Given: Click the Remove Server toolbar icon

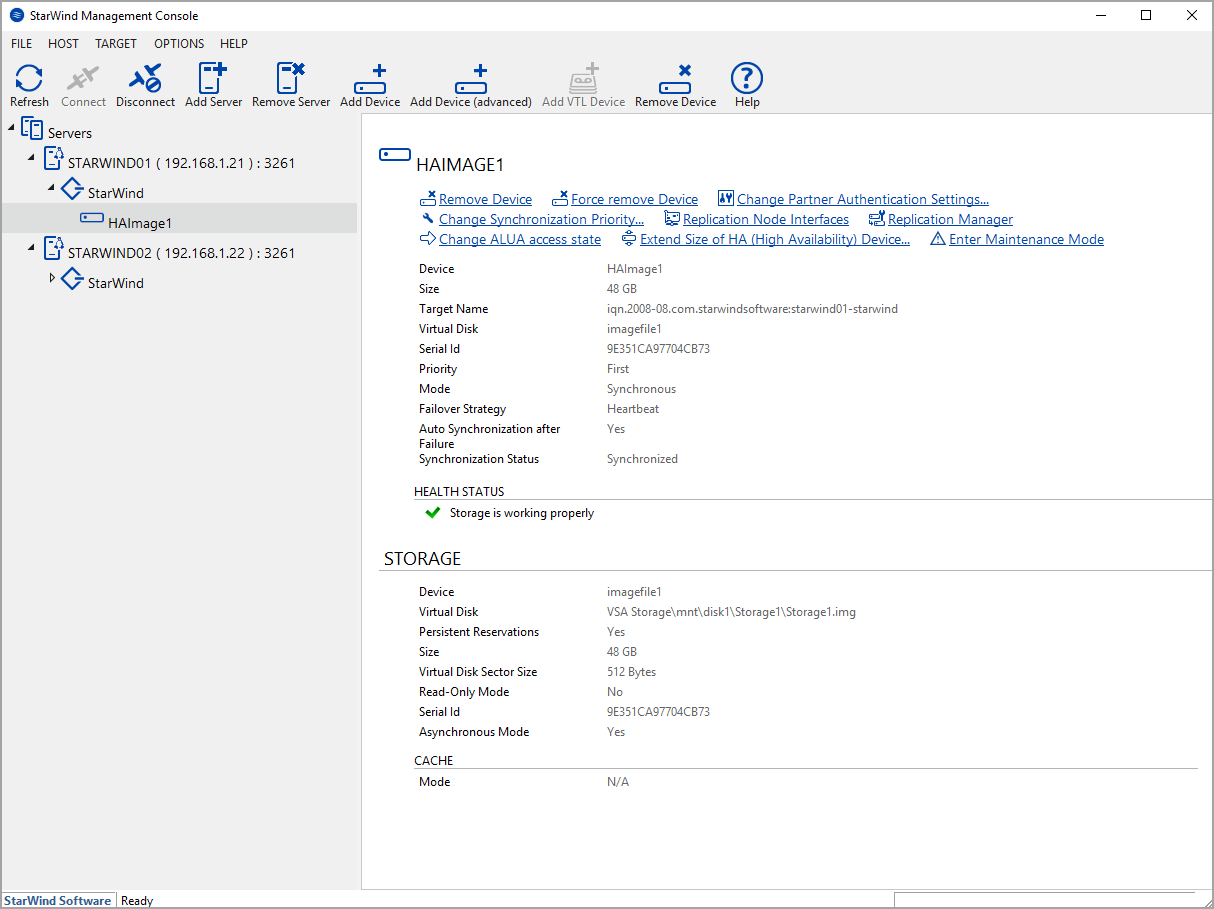Looking at the screenshot, I should pos(291,79).
